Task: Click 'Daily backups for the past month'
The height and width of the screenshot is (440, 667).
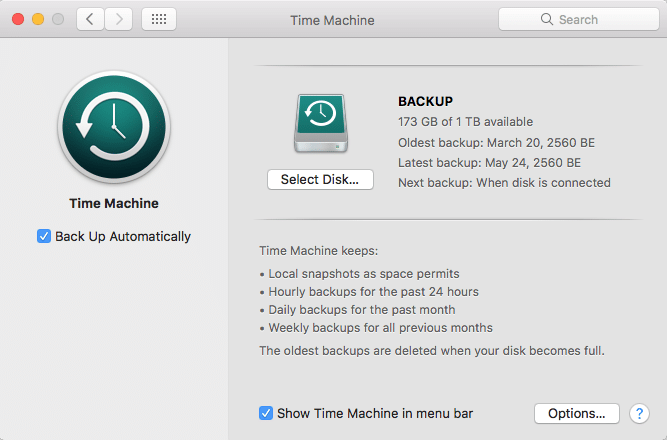Action: click(357, 310)
